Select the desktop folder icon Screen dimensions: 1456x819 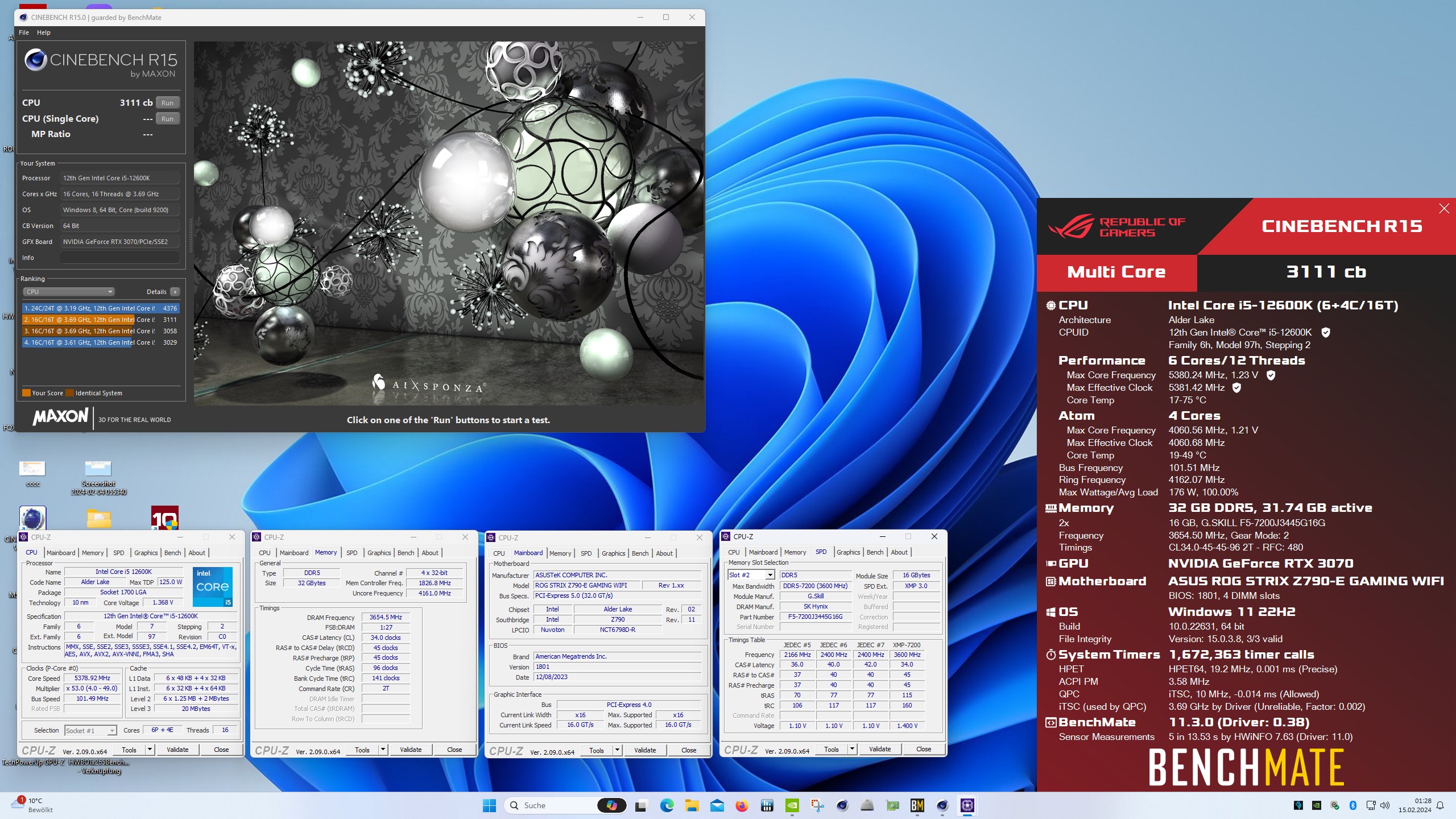pyautogui.click(x=99, y=518)
